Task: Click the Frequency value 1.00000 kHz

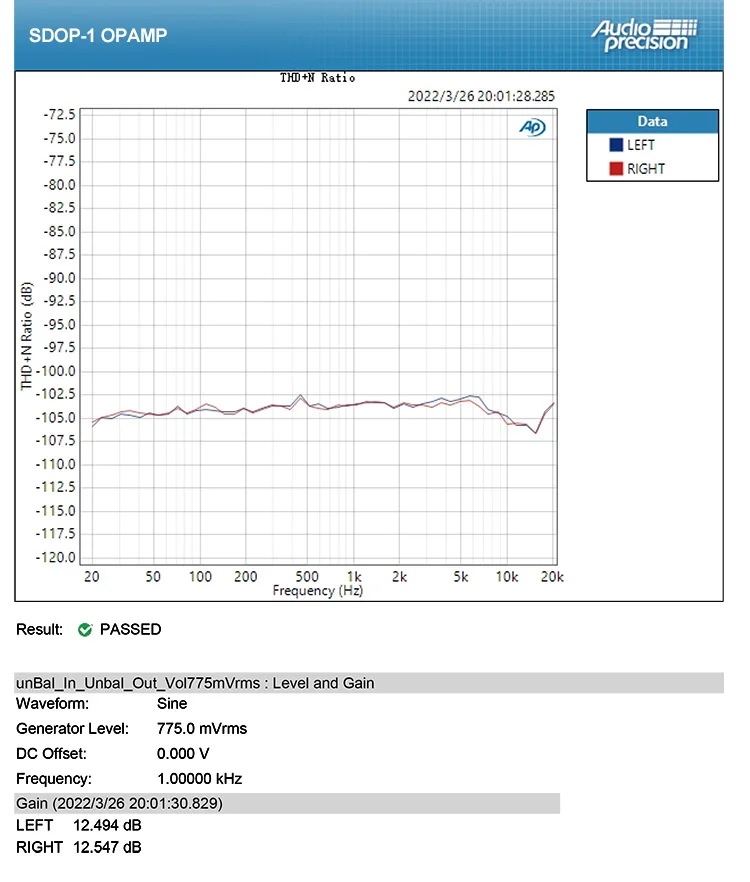Action: pyautogui.click(x=200, y=779)
